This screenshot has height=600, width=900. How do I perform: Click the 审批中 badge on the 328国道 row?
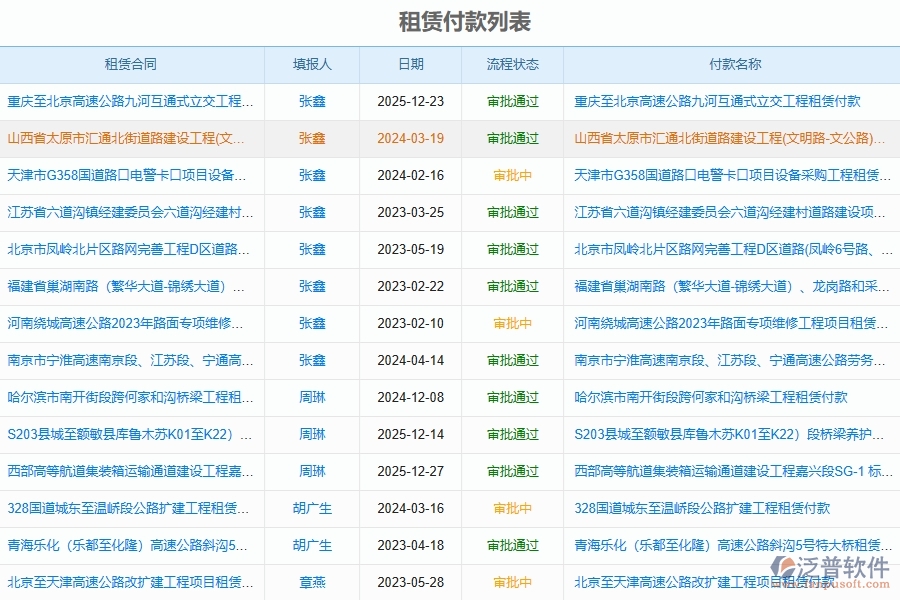point(511,508)
